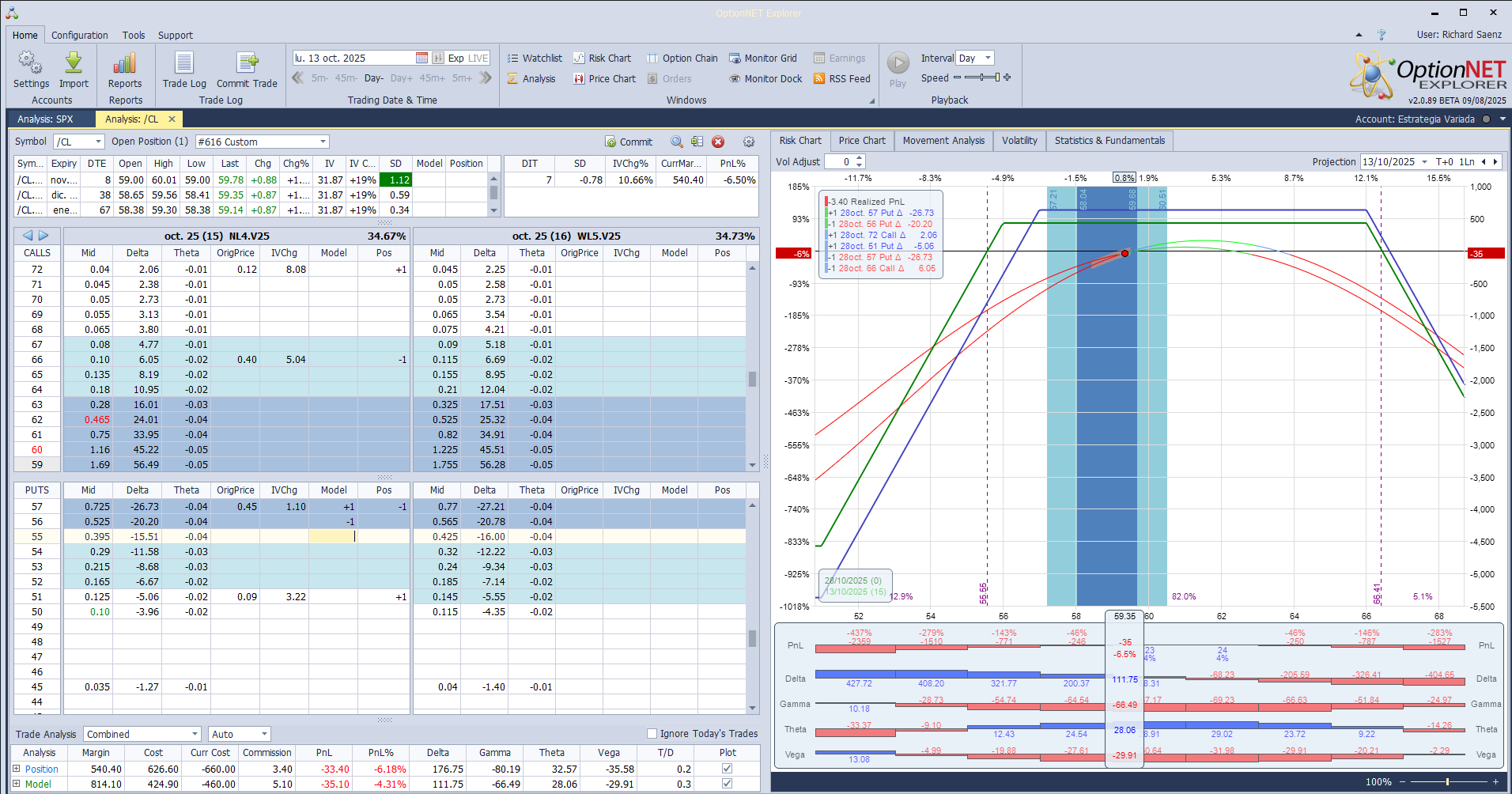Click the Import green arrow icon
The height and width of the screenshot is (794, 1512).
point(74,62)
